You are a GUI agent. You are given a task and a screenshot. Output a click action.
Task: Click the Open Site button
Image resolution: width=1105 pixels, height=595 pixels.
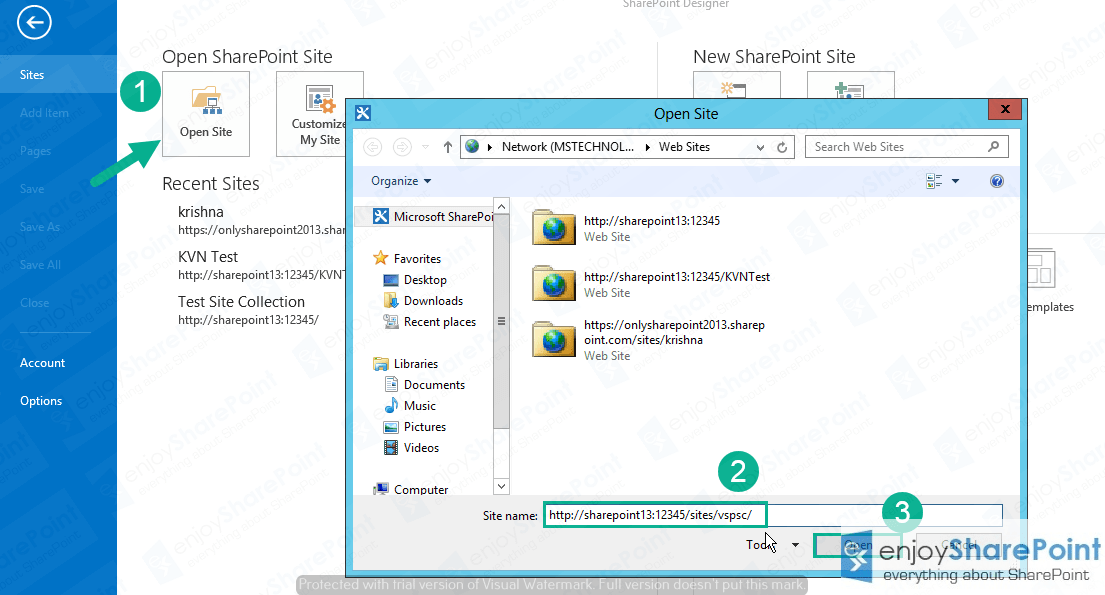coord(206,114)
